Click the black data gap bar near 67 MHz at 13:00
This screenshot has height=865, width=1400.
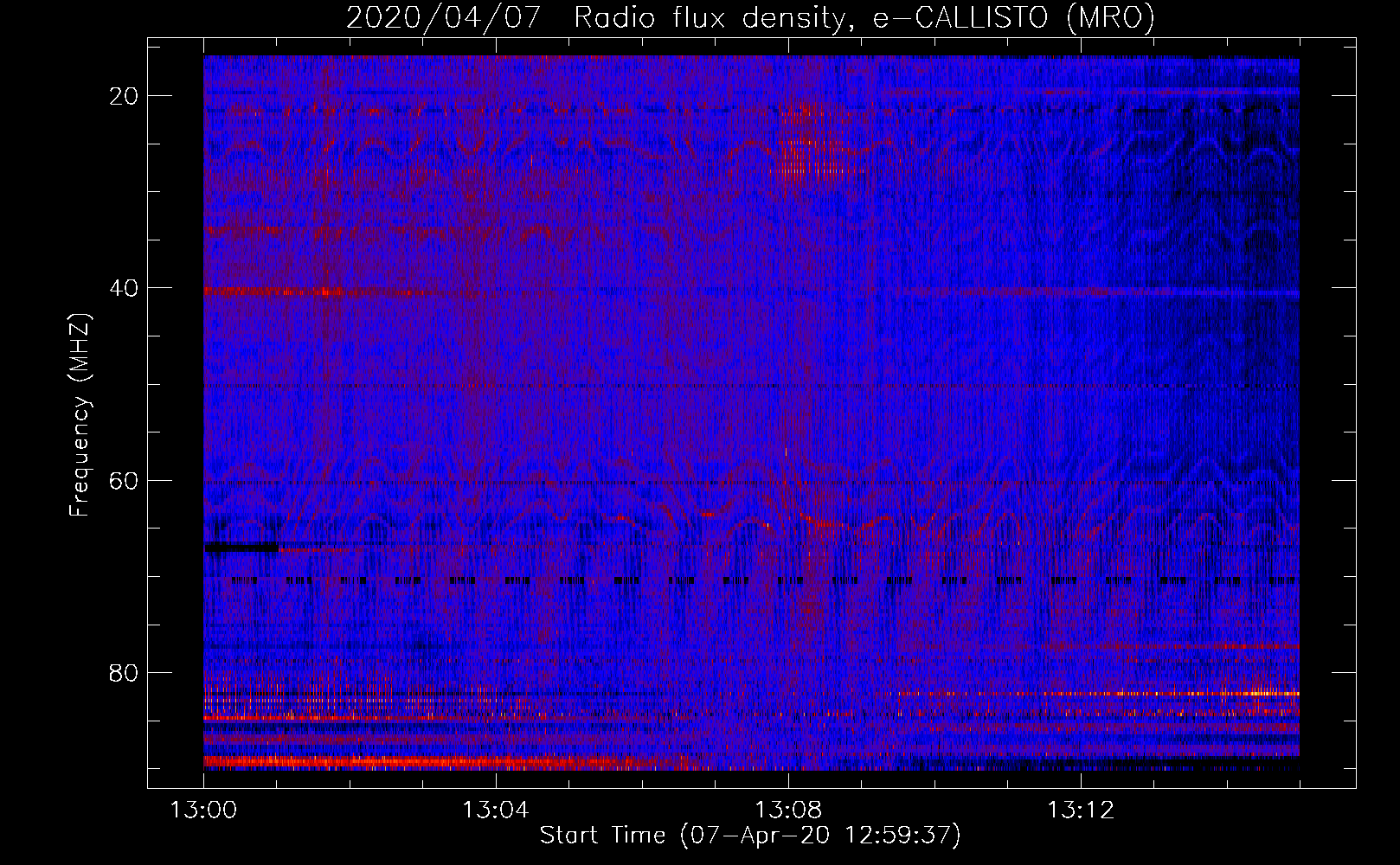tap(241, 547)
